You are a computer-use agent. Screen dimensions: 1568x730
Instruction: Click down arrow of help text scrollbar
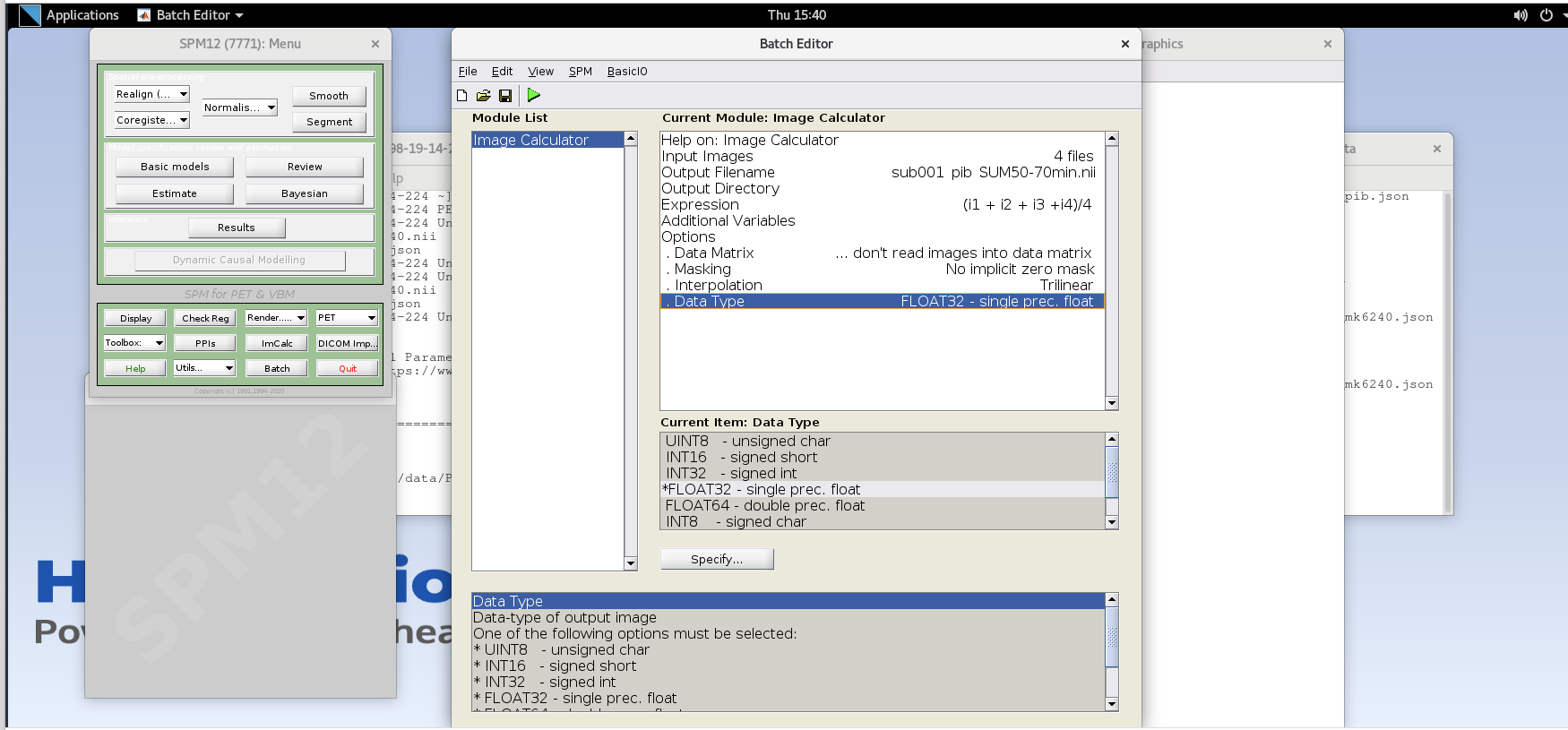coord(1112,704)
